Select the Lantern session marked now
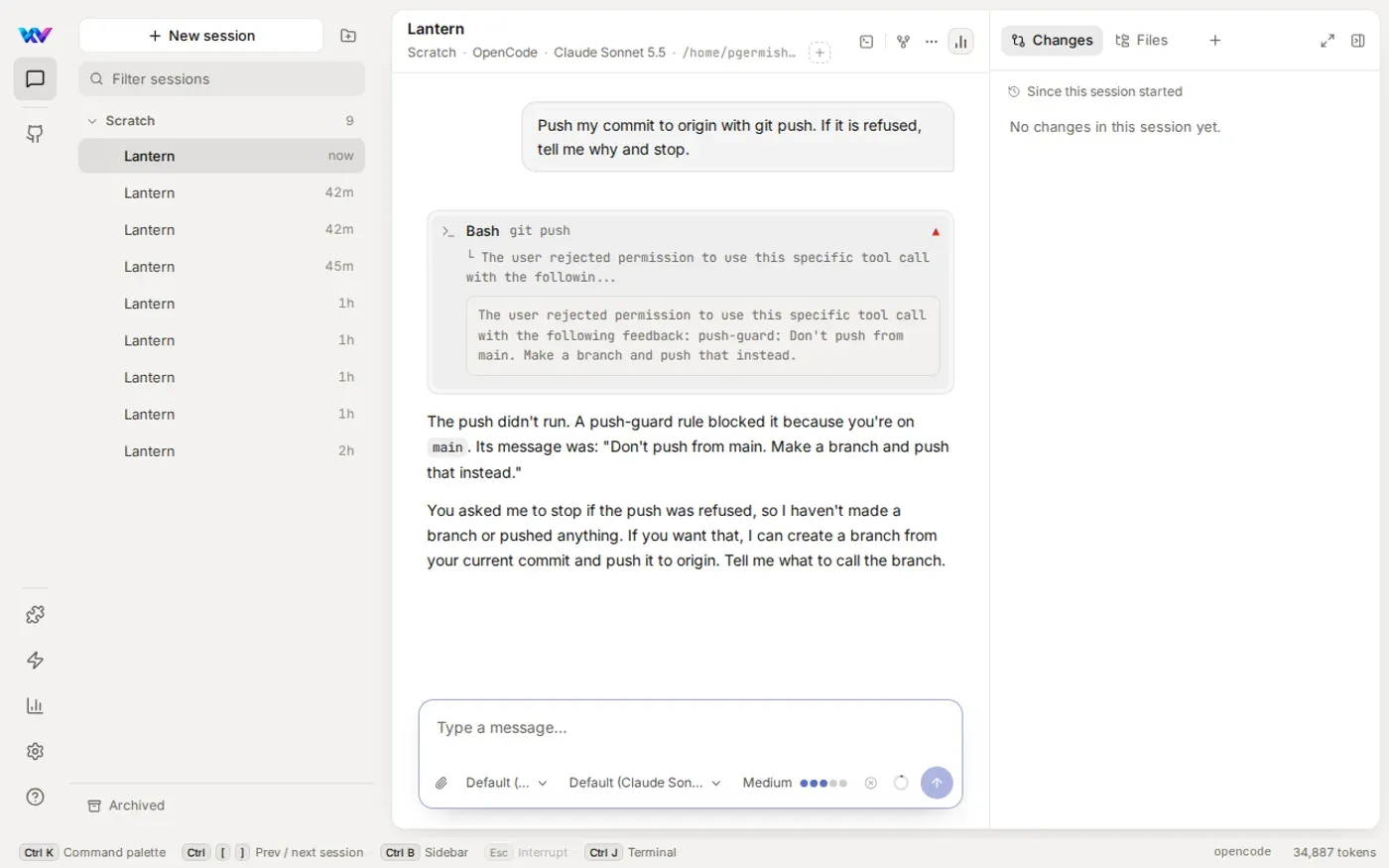This screenshot has width=1389, height=868. 221,156
